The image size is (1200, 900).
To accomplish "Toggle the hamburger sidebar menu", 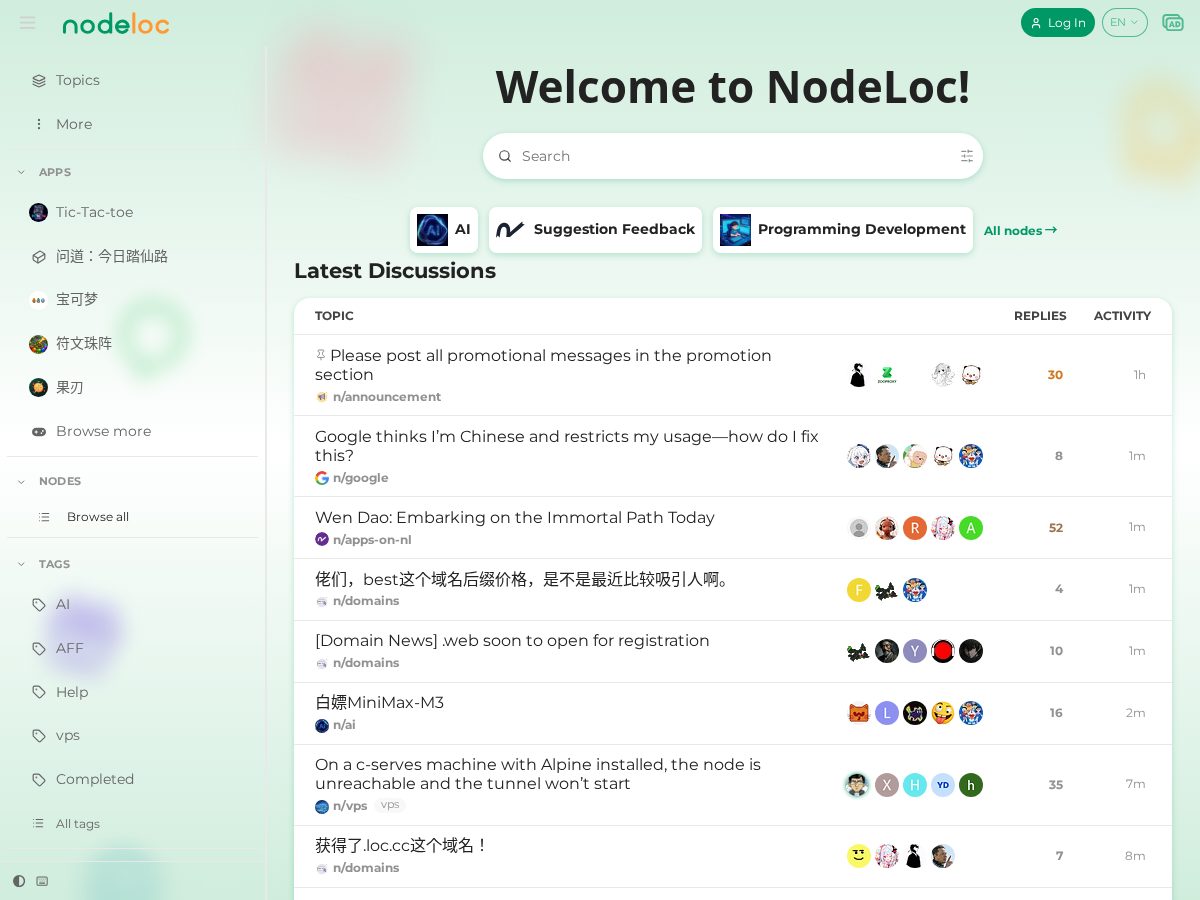I will pos(27,23).
